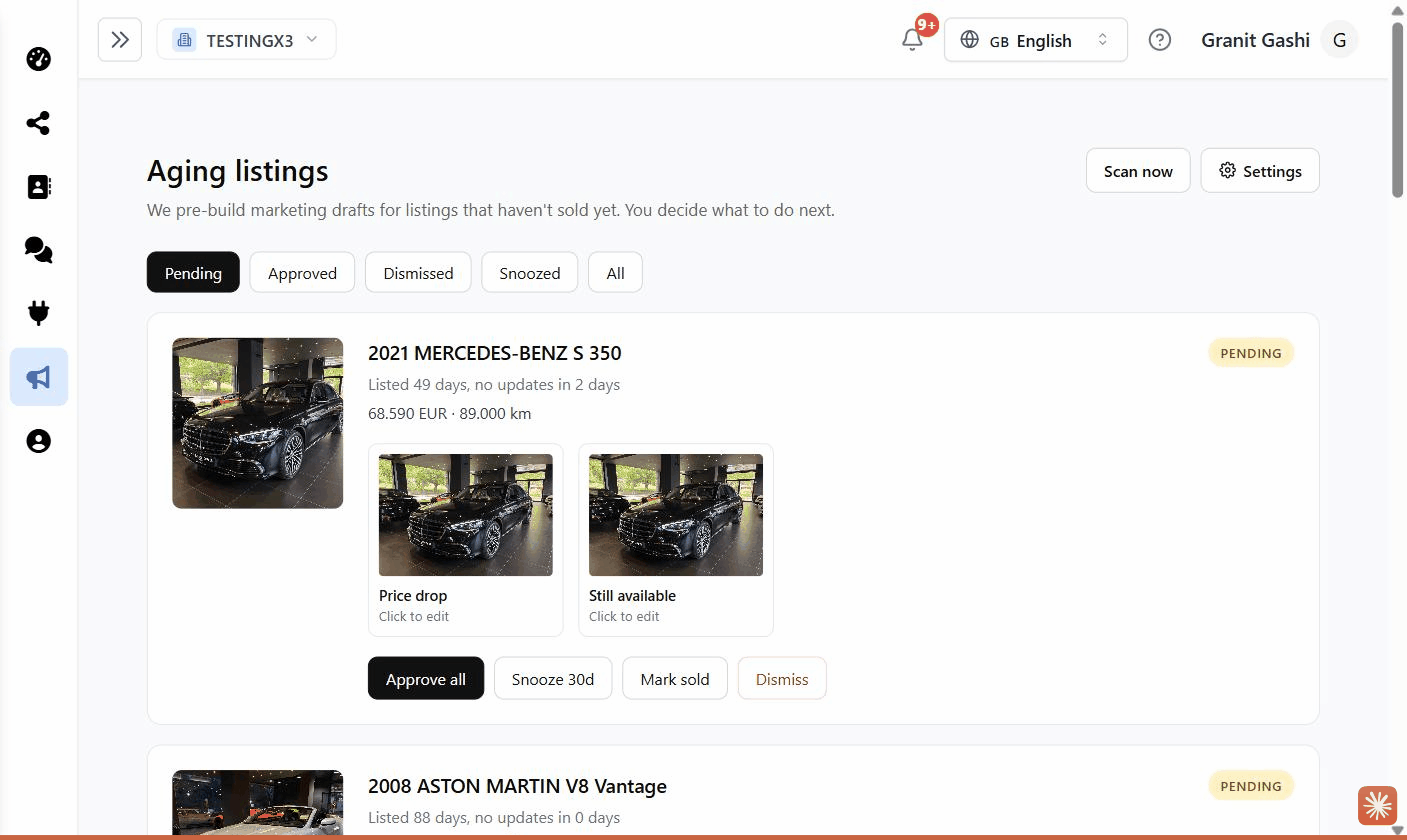This screenshot has height=840, width=1407.
Task: Open the help question mark icon
Action: pyautogui.click(x=1159, y=40)
